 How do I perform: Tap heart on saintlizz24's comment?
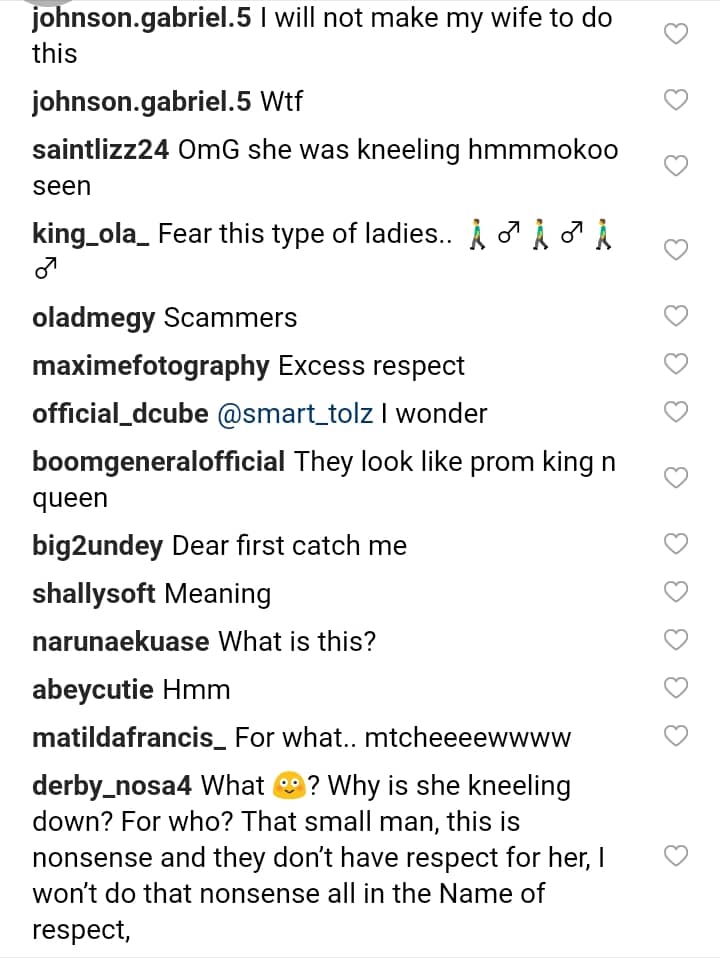677,167
